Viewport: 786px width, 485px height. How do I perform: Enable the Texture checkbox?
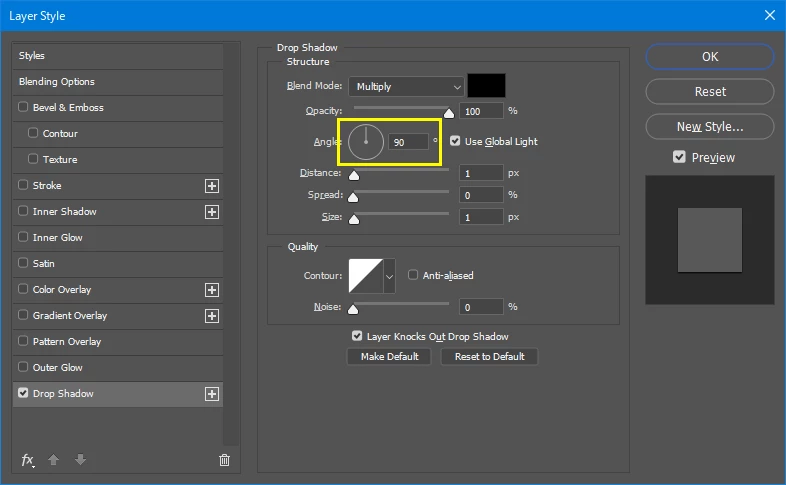pos(33,159)
